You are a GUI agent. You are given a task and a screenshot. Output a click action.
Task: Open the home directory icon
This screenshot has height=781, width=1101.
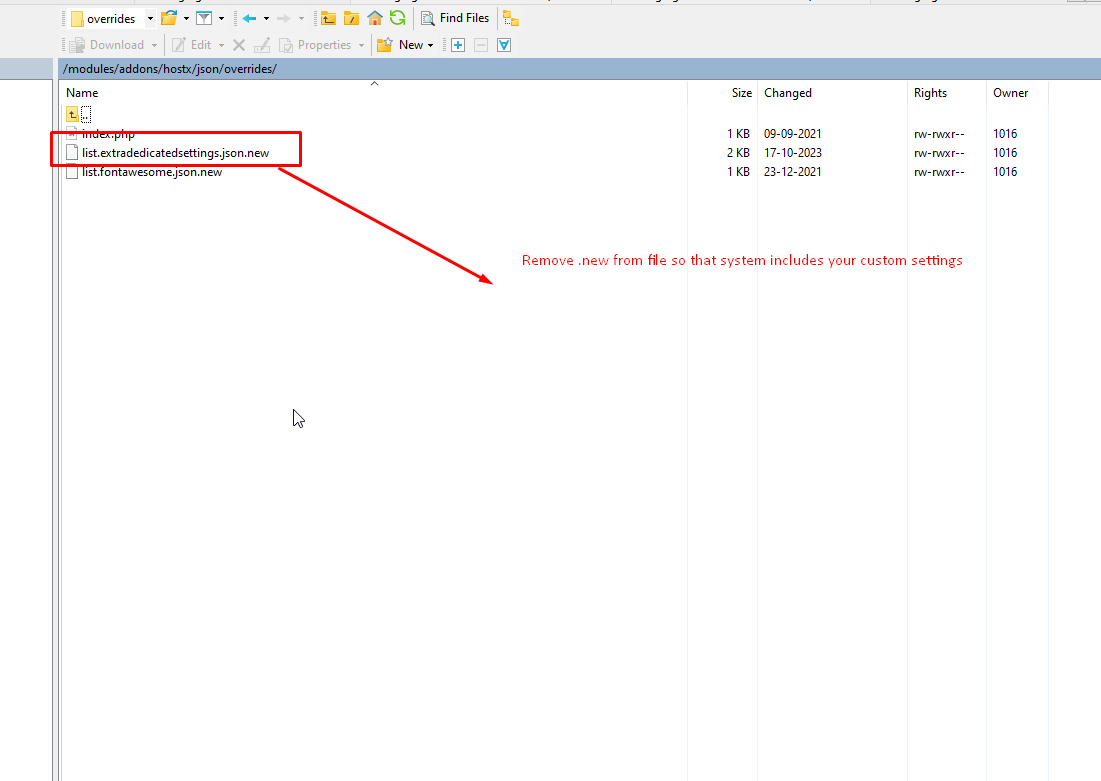tap(375, 18)
